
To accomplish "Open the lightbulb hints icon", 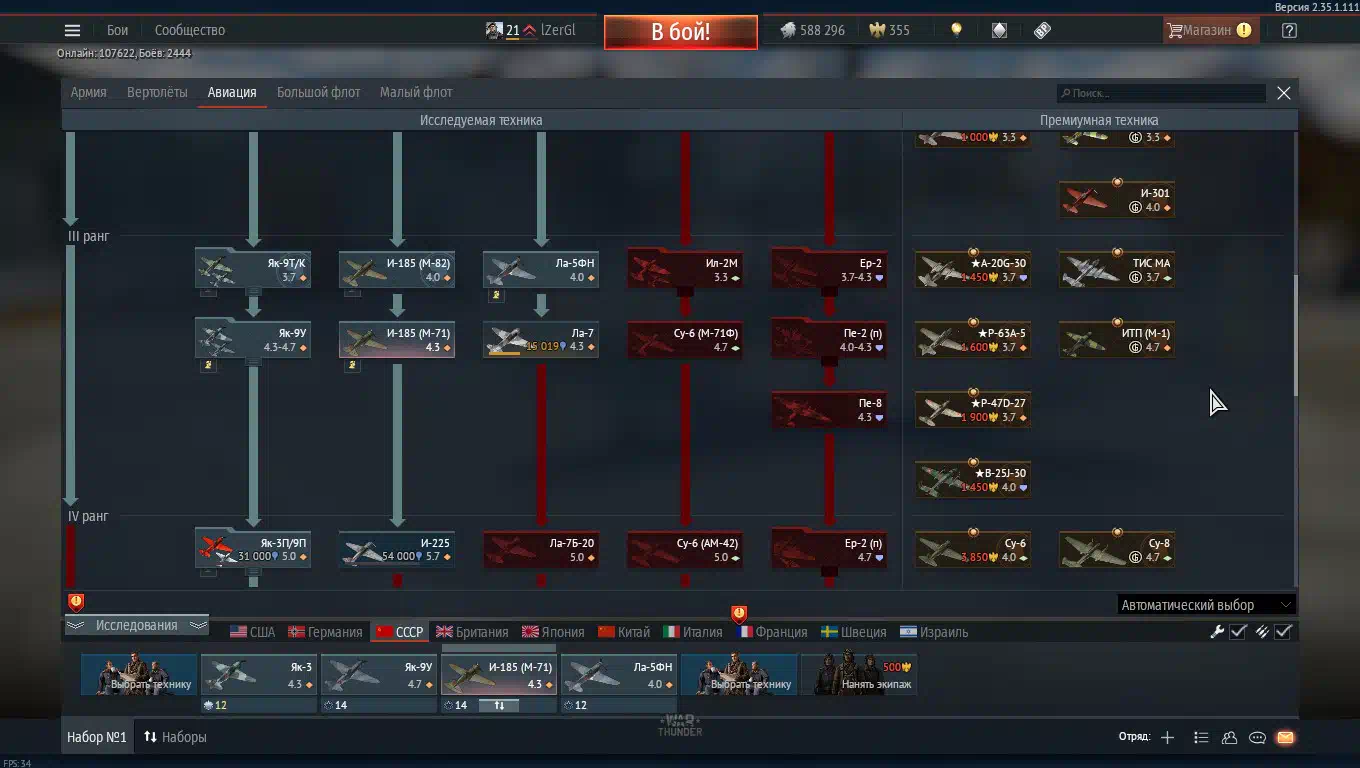I will pos(956,30).
